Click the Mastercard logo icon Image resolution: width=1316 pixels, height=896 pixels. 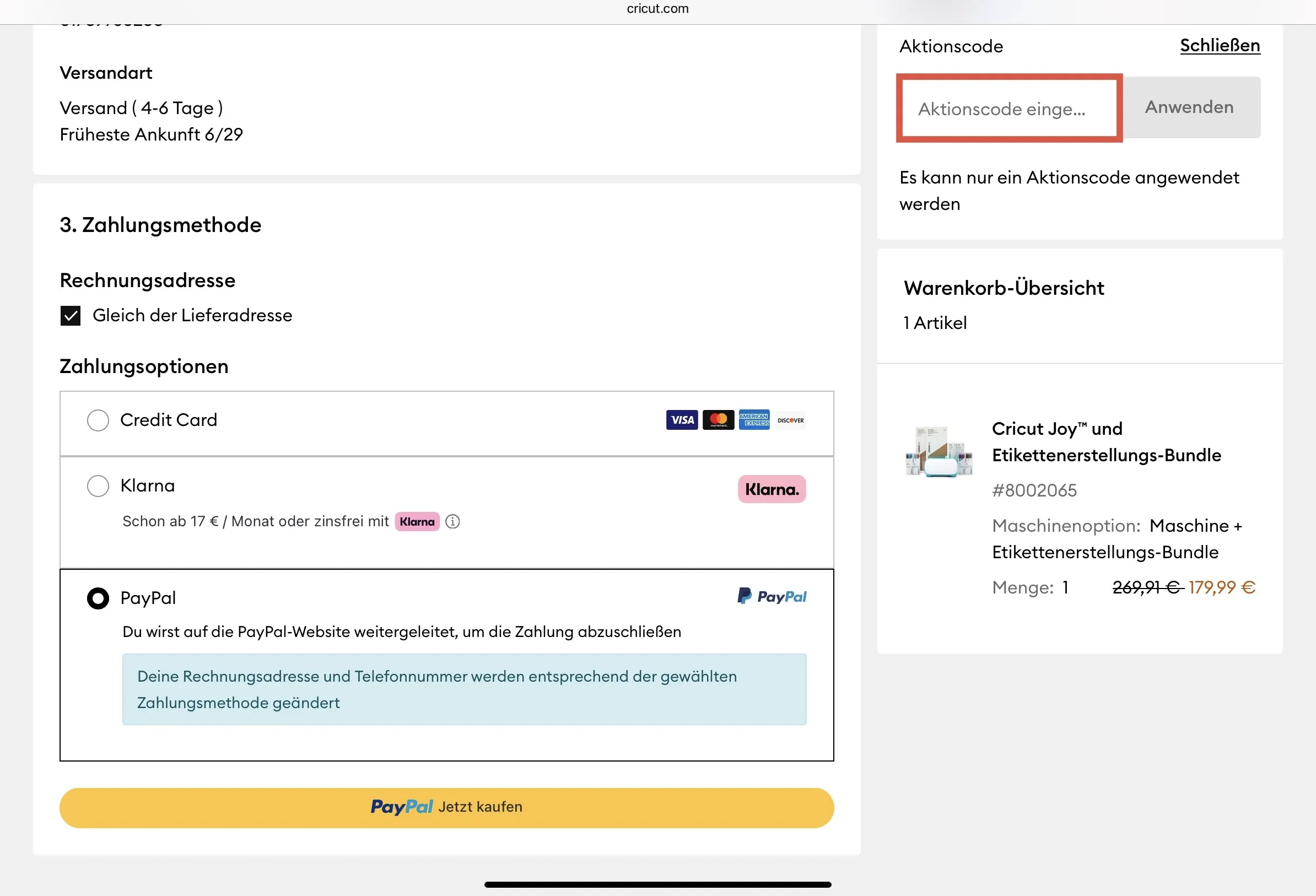(x=718, y=420)
